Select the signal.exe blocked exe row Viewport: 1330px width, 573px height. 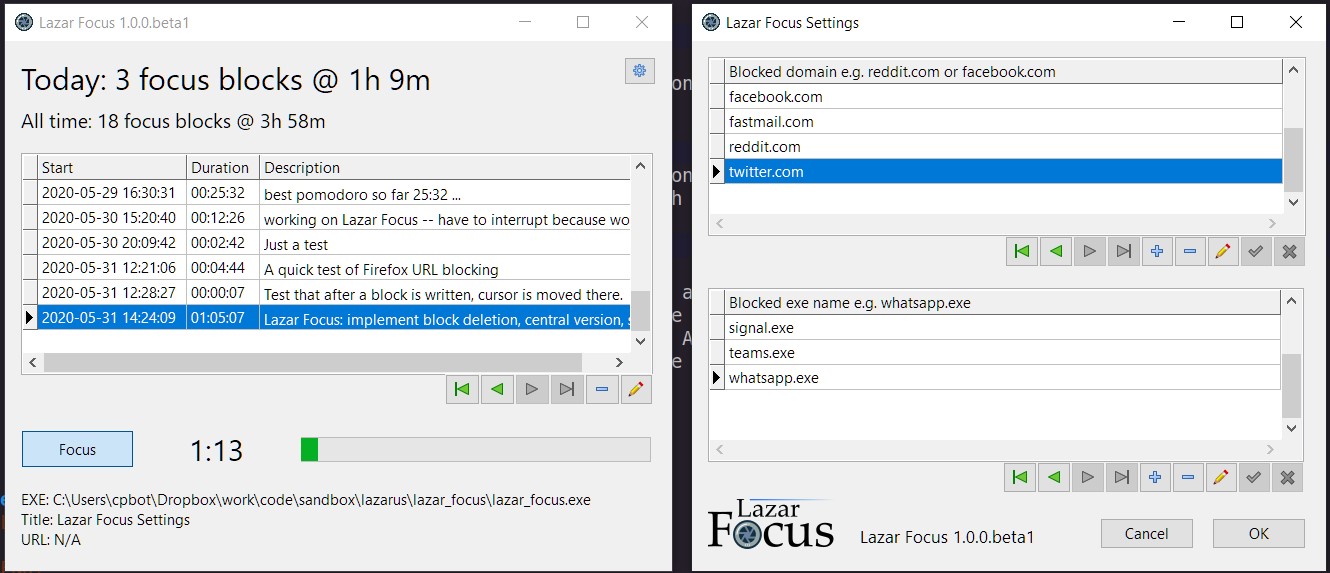[x=1002, y=328]
